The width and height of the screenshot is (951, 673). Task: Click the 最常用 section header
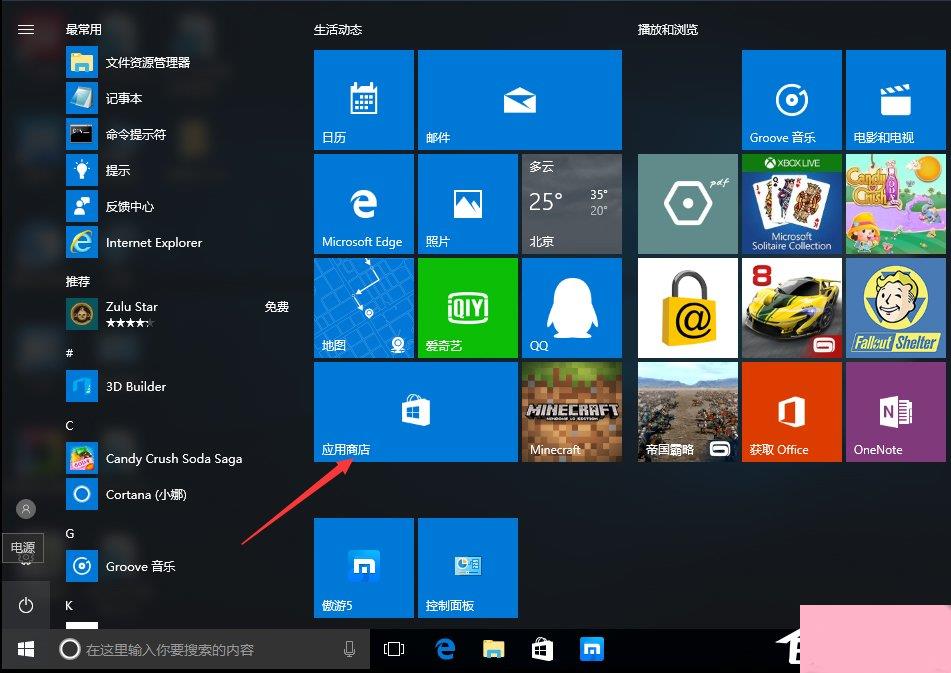tap(84, 29)
